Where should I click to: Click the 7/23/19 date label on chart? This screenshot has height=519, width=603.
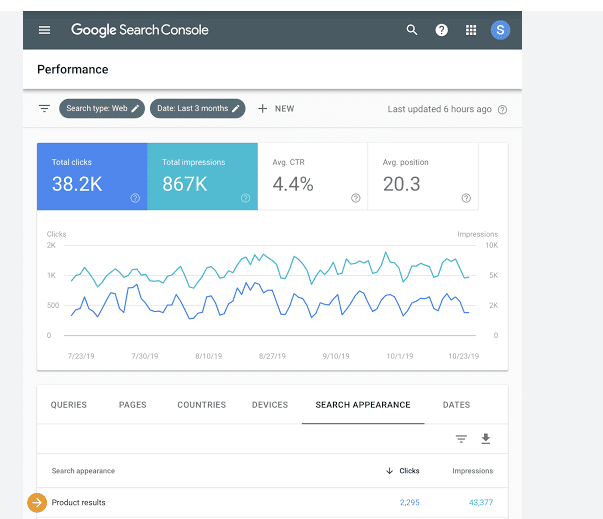[81, 356]
